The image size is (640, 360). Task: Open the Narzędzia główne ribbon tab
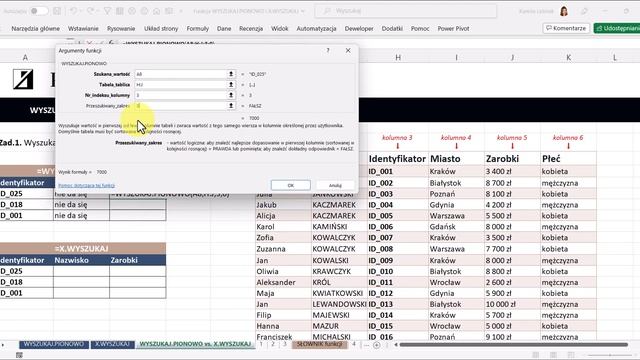click(x=36, y=29)
